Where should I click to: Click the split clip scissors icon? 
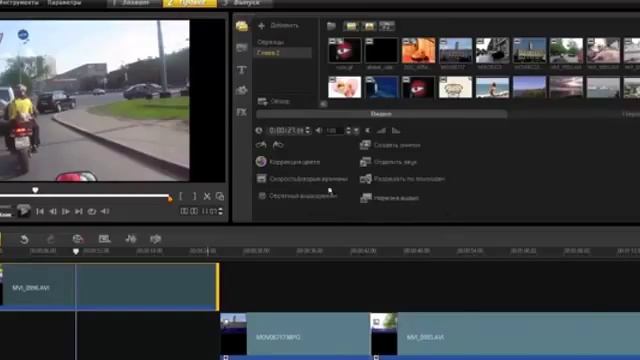point(207,196)
